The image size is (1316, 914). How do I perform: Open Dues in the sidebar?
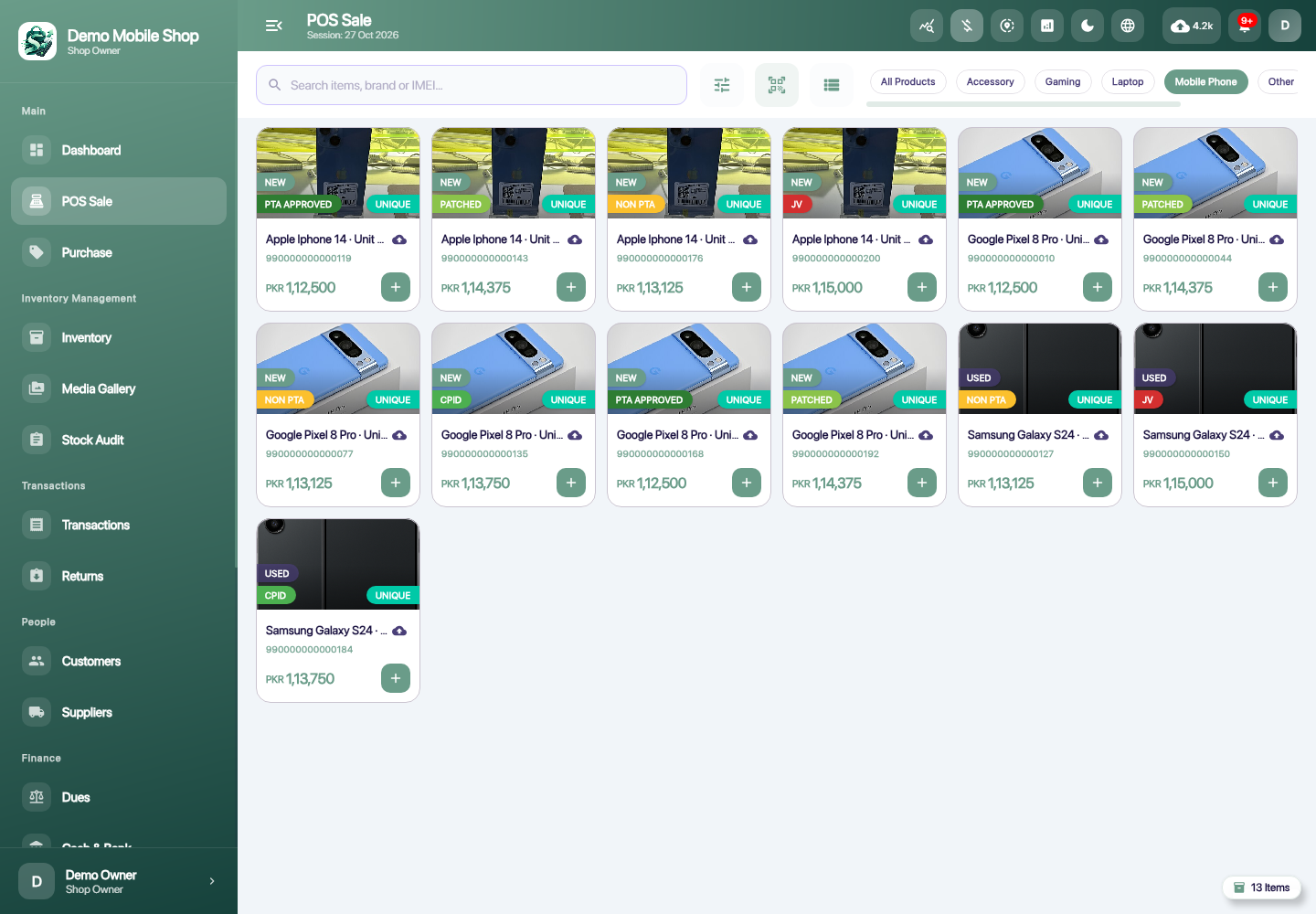coord(119,797)
